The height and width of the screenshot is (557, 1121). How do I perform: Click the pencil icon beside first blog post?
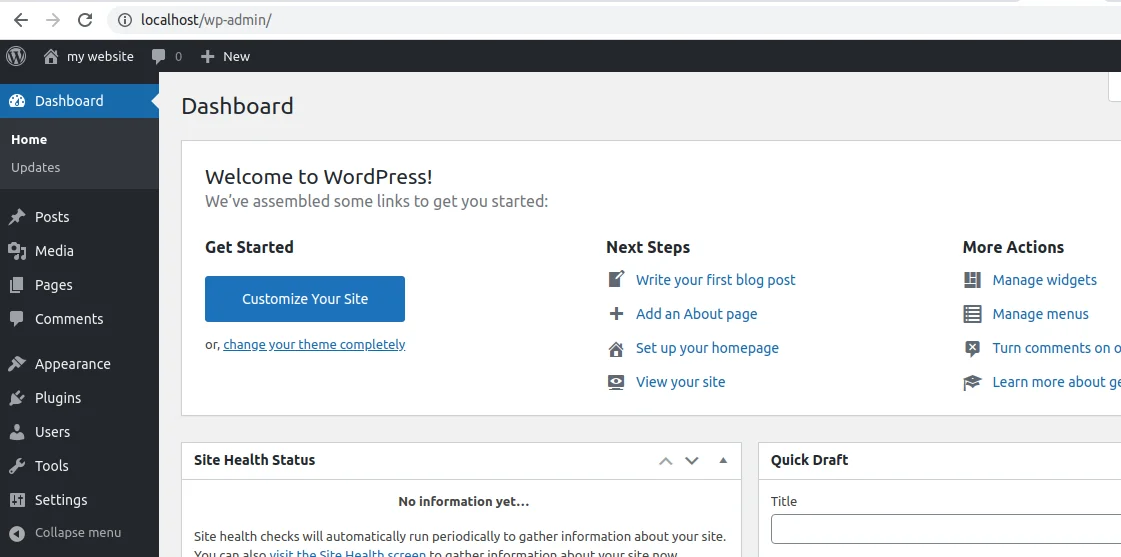pos(616,280)
